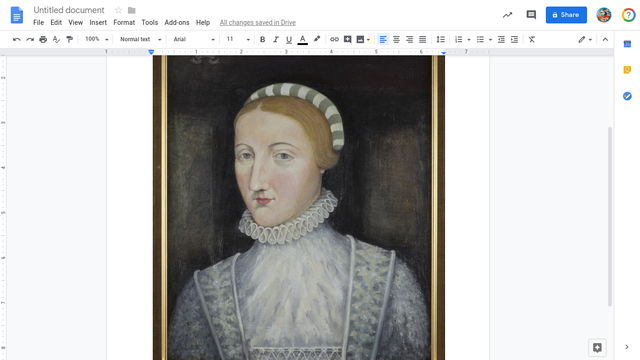Collapse the side panel arrow
640x360 pixels.
point(627,347)
